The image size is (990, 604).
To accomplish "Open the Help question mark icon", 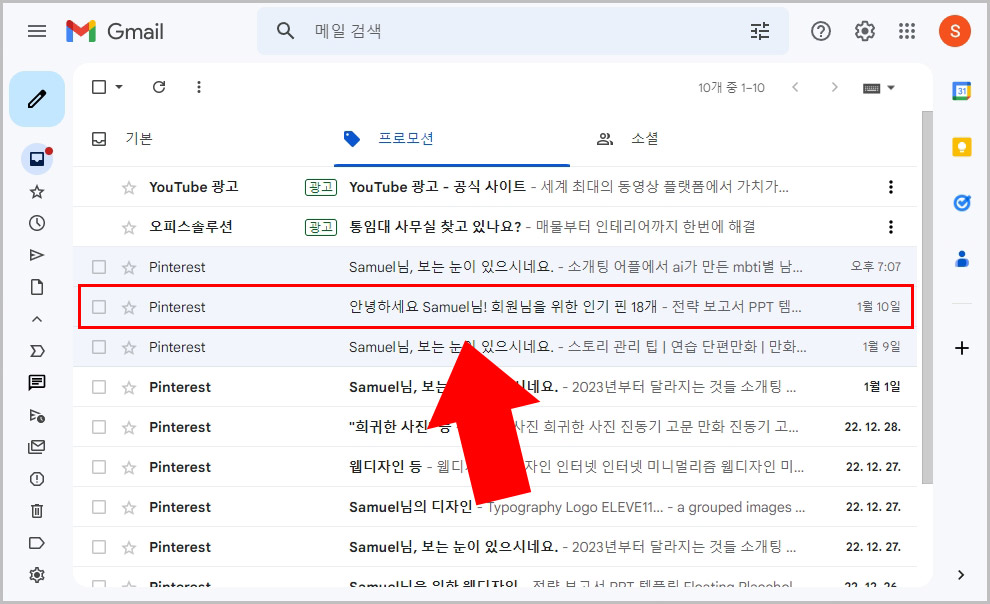I will click(820, 31).
